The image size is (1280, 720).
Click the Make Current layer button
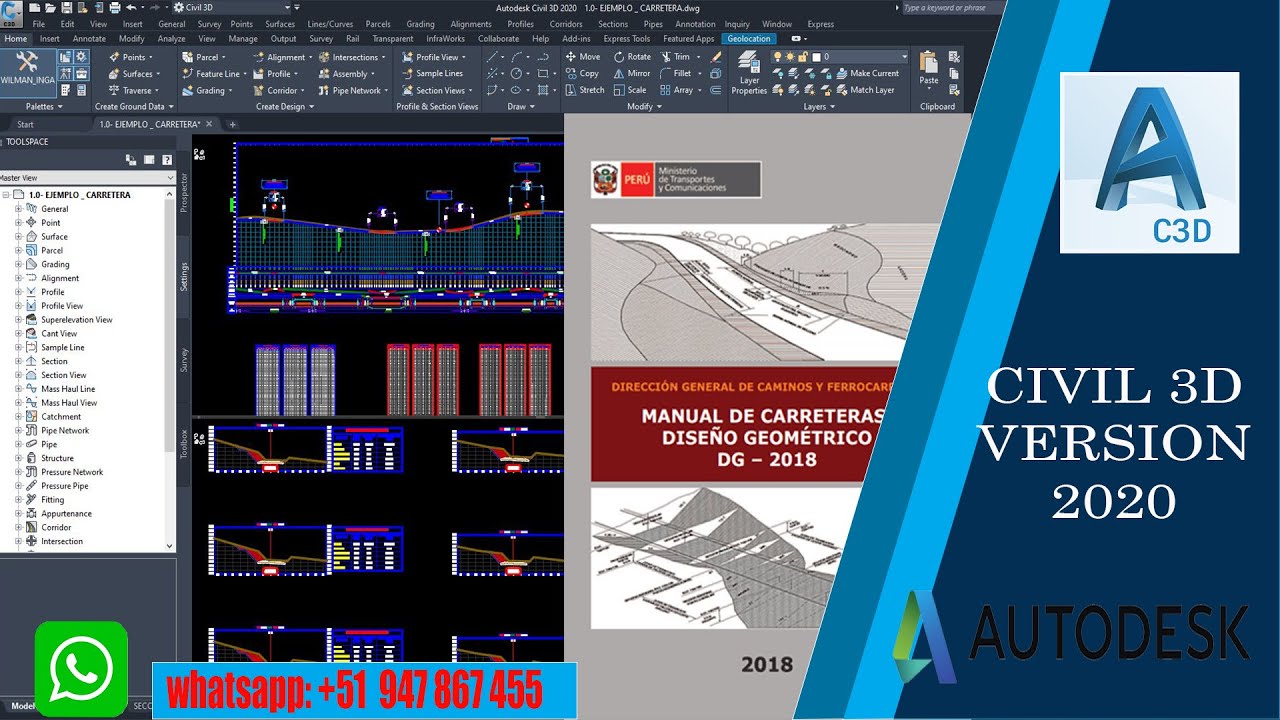tap(867, 73)
